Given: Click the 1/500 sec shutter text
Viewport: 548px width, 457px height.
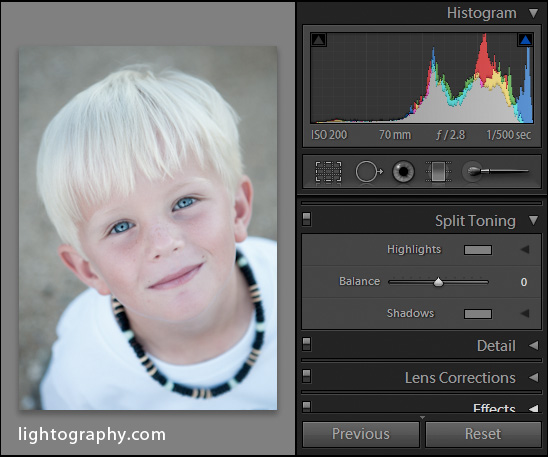Looking at the screenshot, I should click(509, 135).
